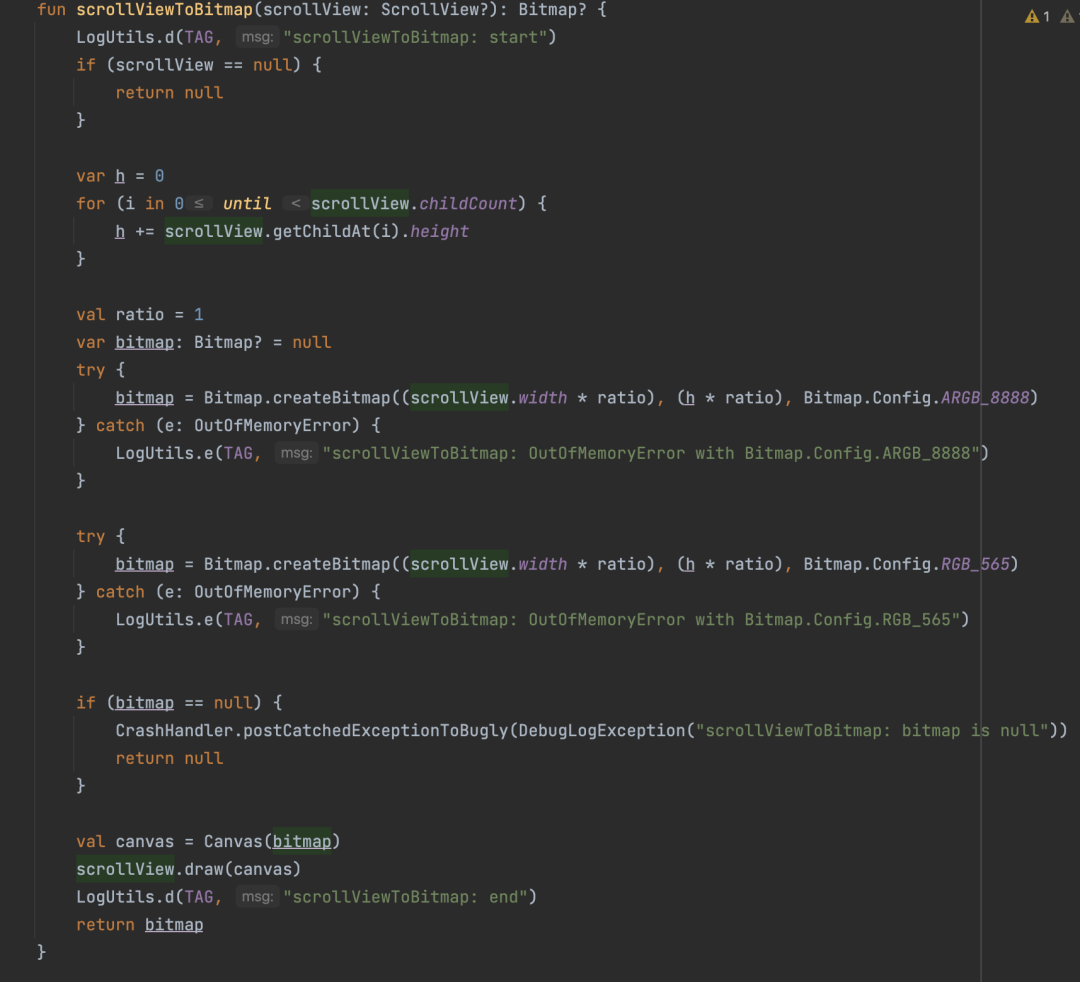Click the "scrollViewToBitmap: end" log string
Viewport: 1080px width, 982px height.
tap(405, 897)
